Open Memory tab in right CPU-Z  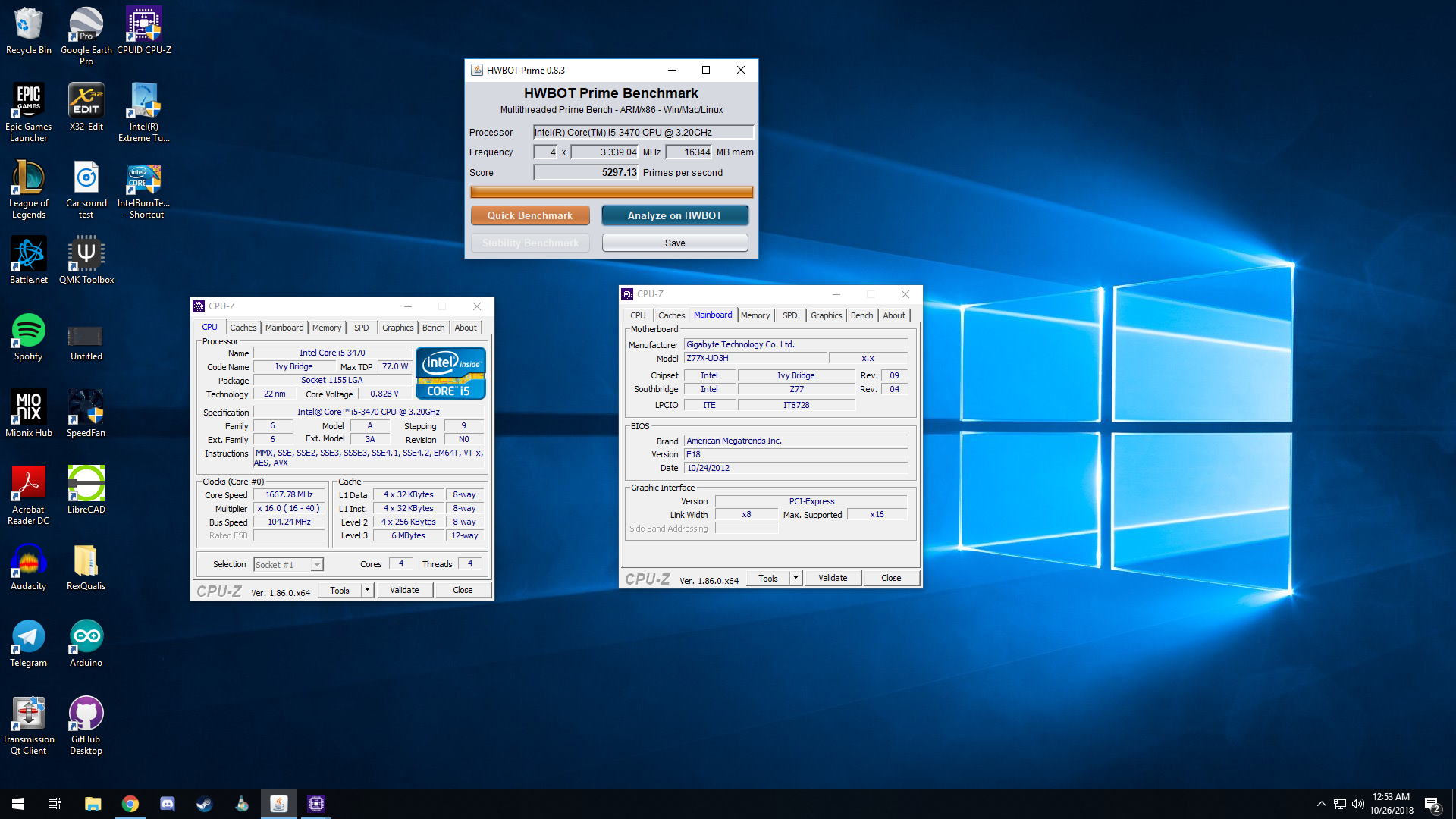coord(755,315)
